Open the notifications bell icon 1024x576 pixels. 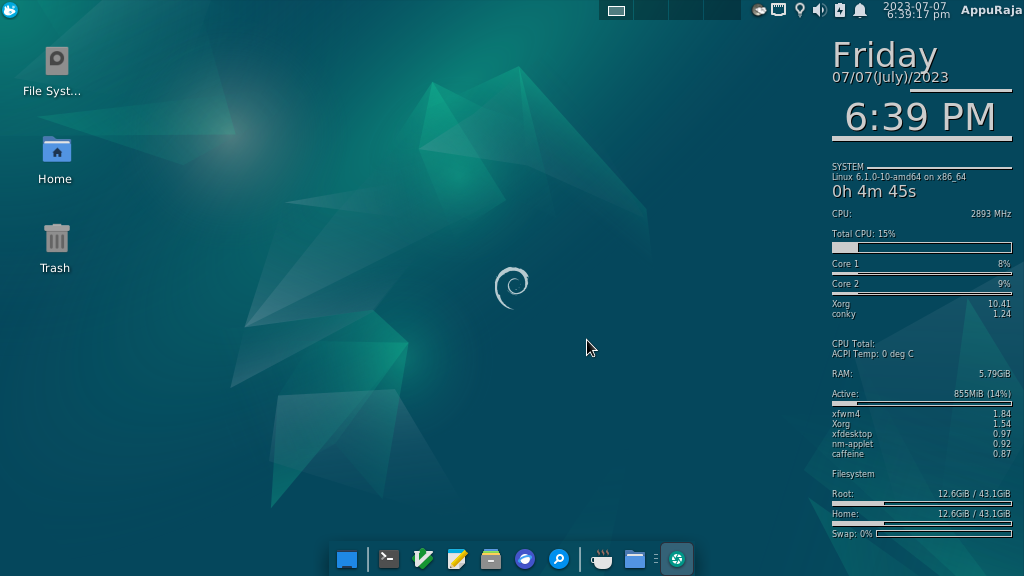(860, 10)
